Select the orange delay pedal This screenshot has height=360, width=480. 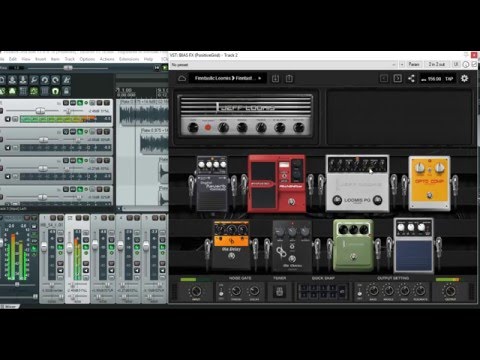[231, 245]
